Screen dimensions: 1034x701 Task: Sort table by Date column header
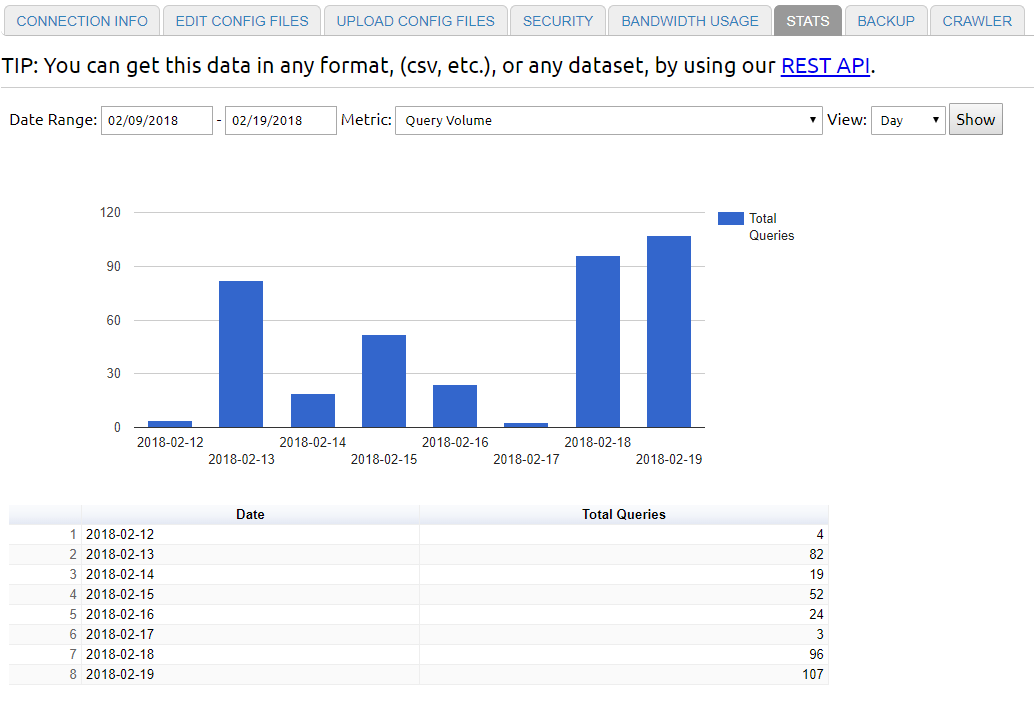coord(250,514)
